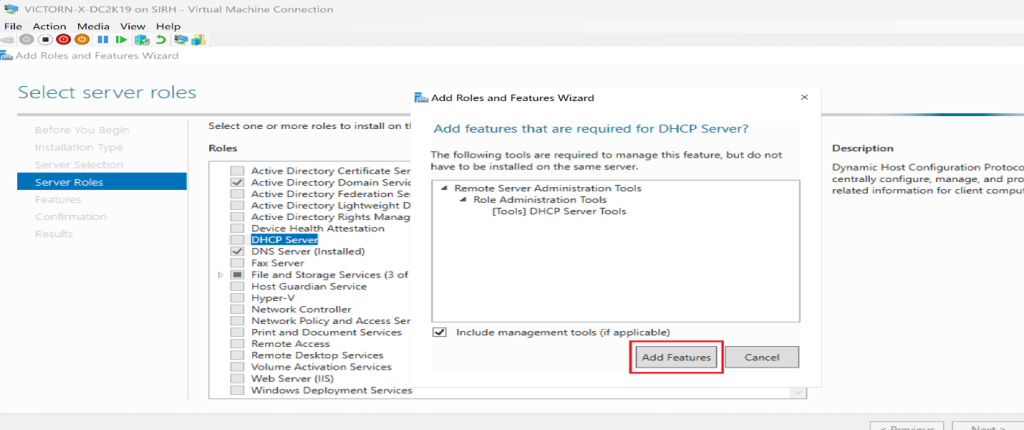Open the Action menu

[49, 26]
